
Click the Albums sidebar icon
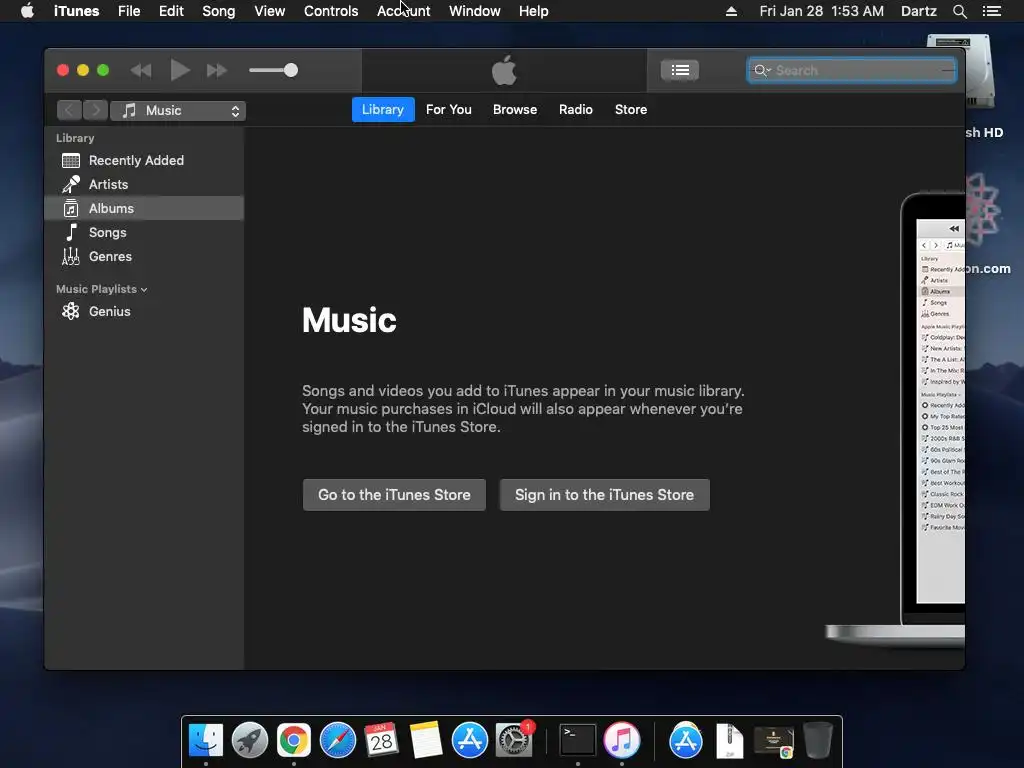[x=71, y=208]
